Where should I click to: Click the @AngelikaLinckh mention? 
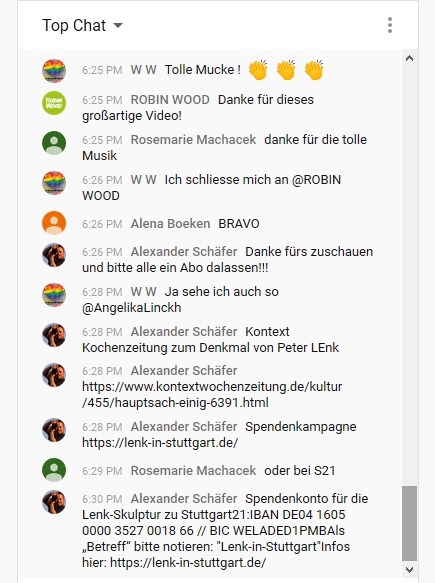point(132,308)
